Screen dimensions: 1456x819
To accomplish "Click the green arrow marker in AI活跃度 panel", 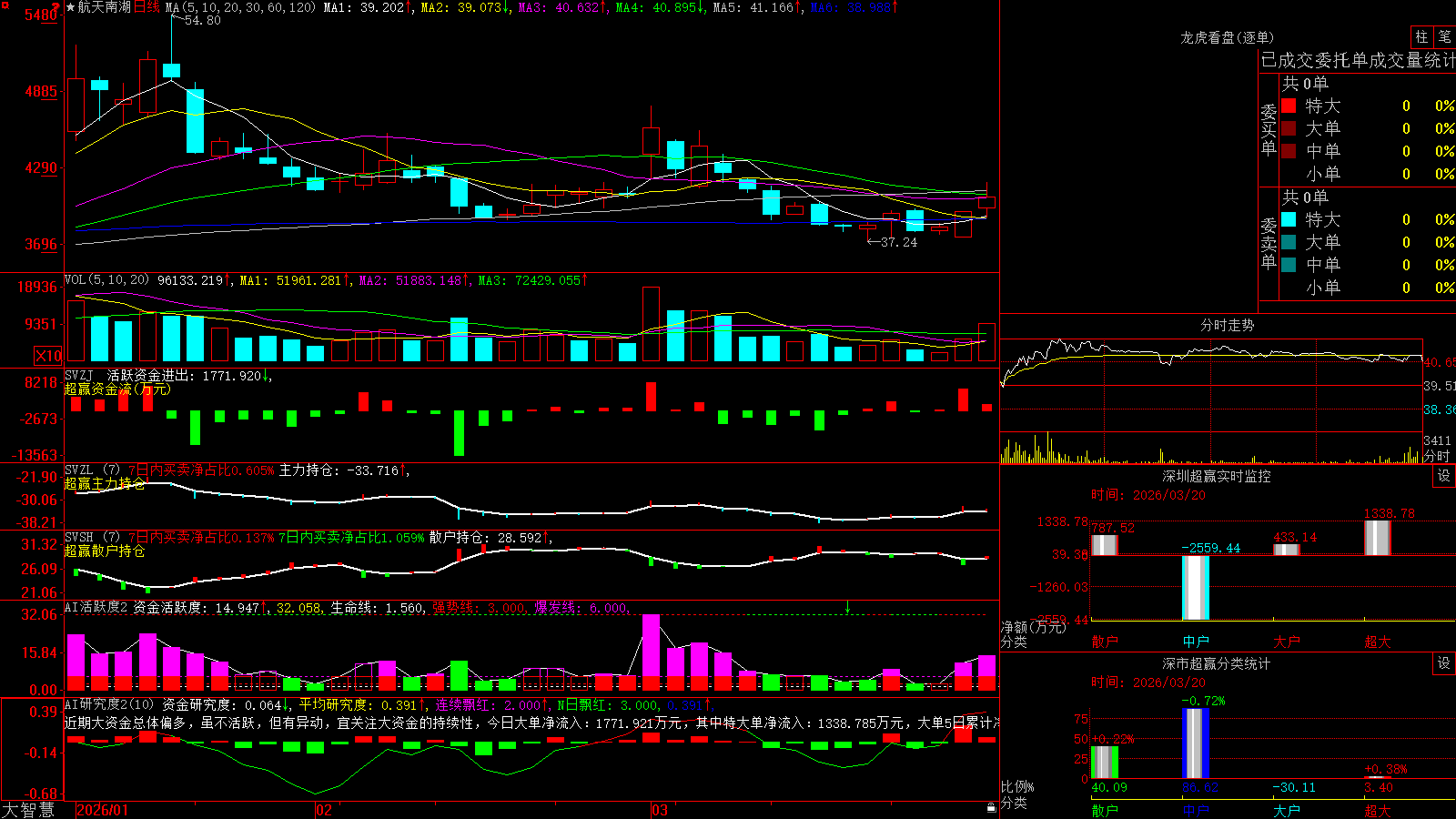I will (847, 607).
